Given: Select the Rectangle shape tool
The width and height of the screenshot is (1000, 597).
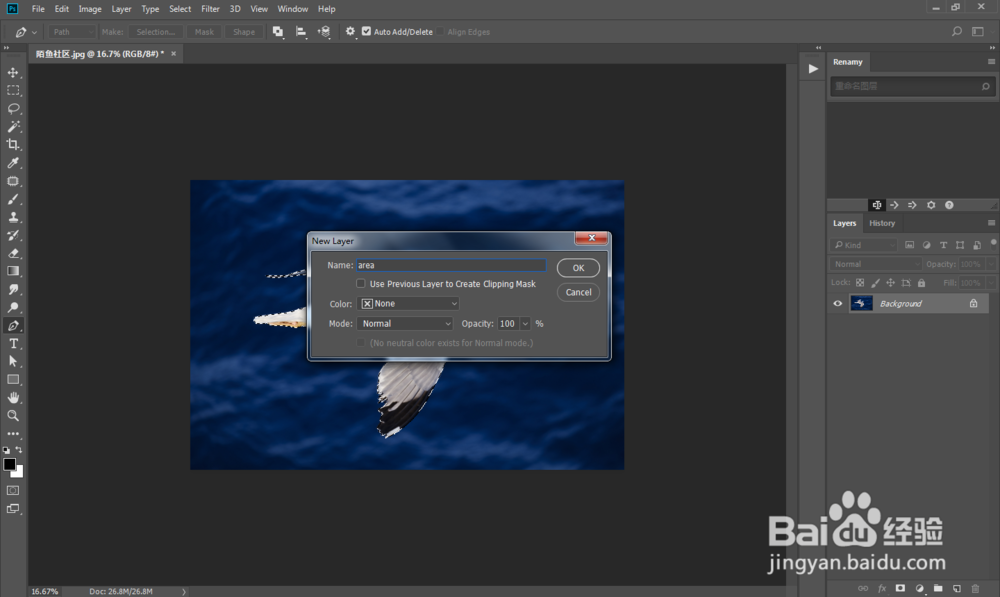Looking at the screenshot, I should [13, 380].
